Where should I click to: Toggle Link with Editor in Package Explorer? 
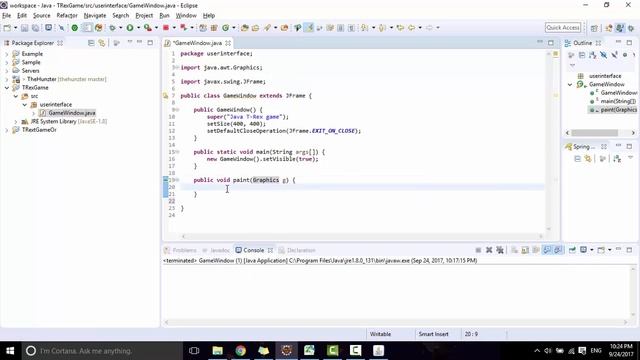click(x=102, y=43)
